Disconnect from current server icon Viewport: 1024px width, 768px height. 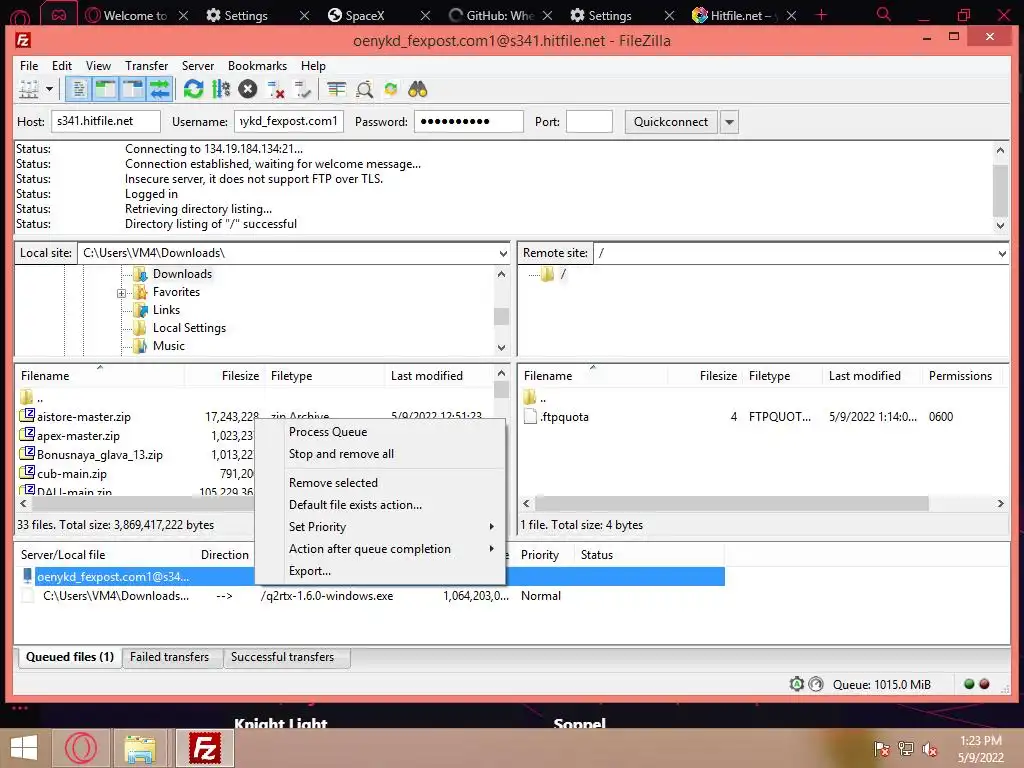tap(276, 89)
